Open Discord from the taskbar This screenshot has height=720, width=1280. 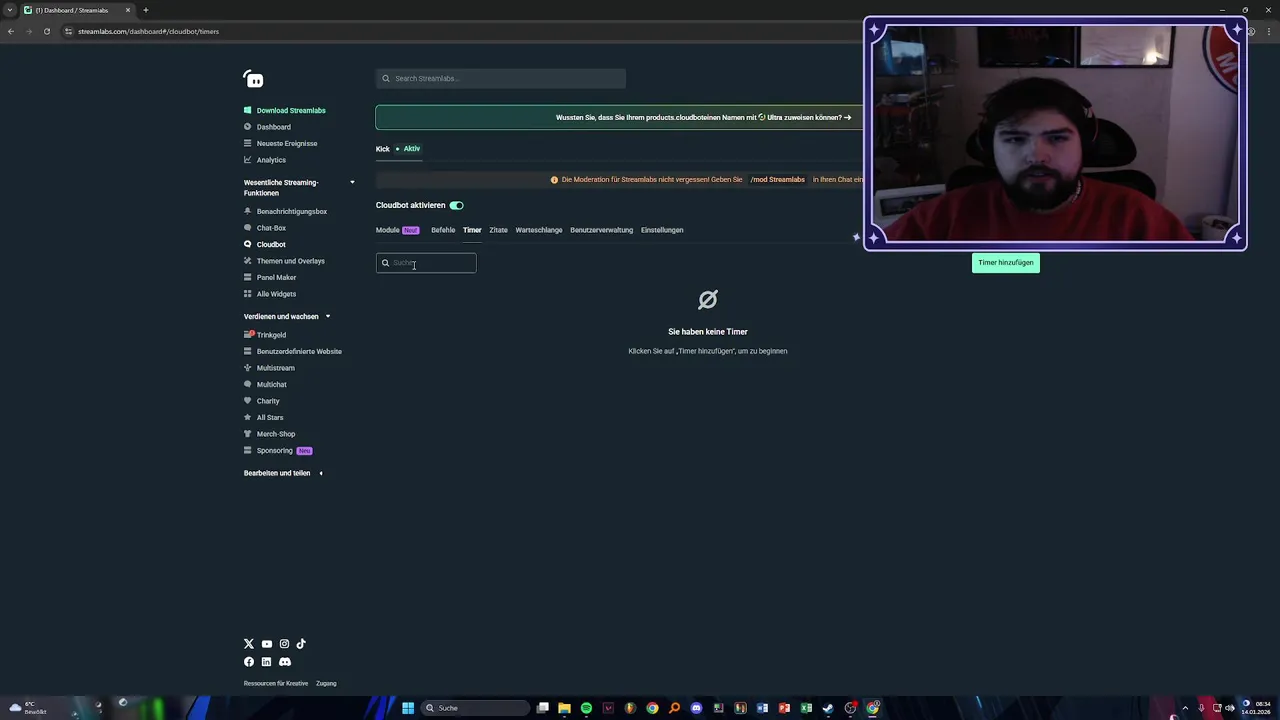[696, 708]
